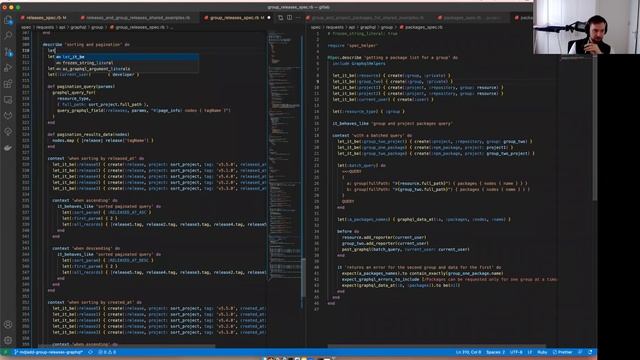Expand the 'spec' breadcrumb in the left editor
640x360 pixels.
26,27
